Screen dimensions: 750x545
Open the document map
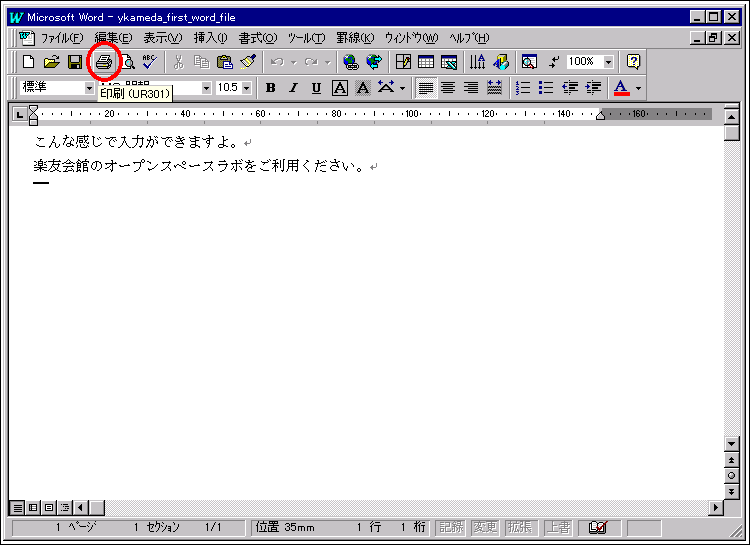[529, 62]
